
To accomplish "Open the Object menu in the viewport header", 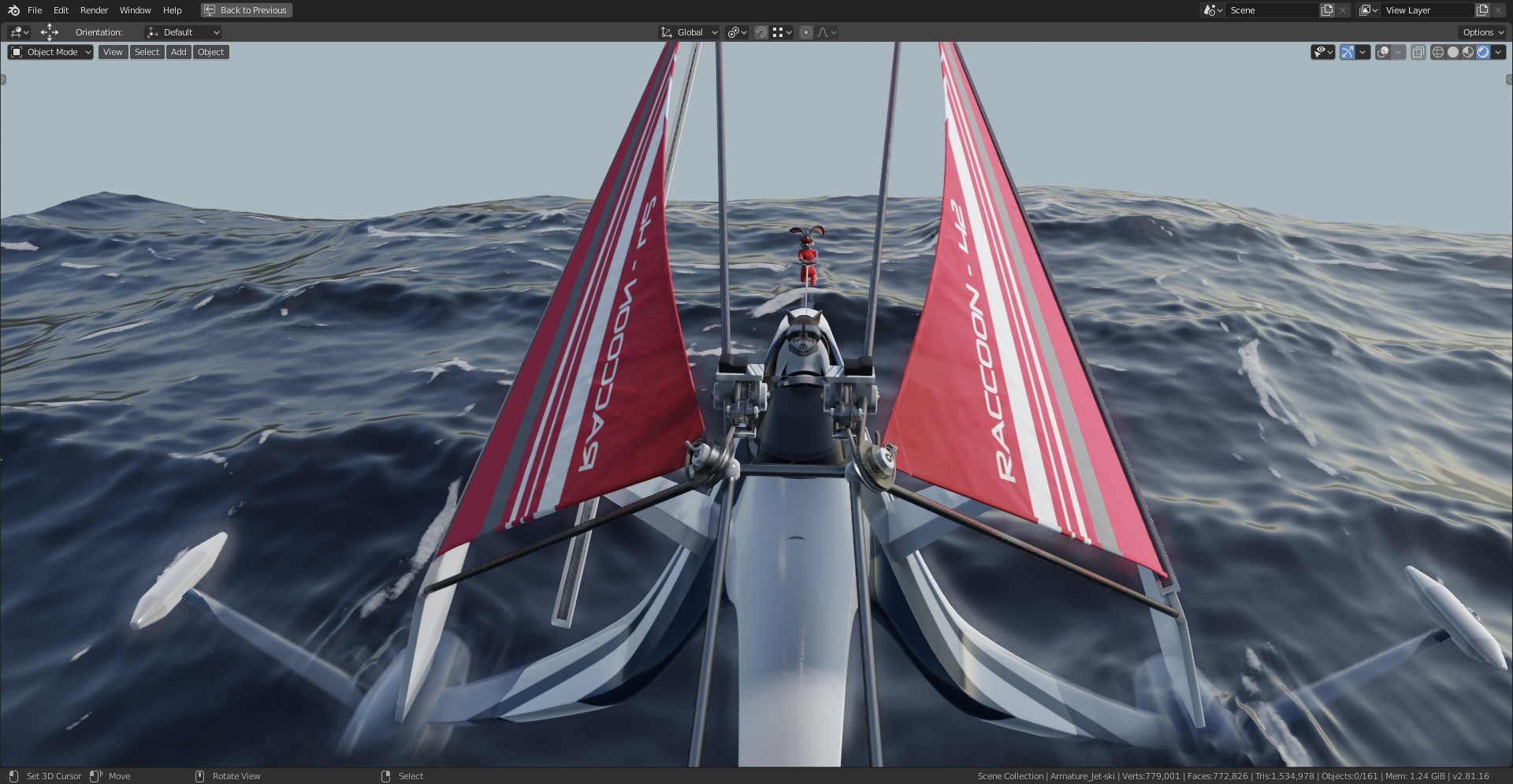I will pyautogui.click(x=210, y=52).
